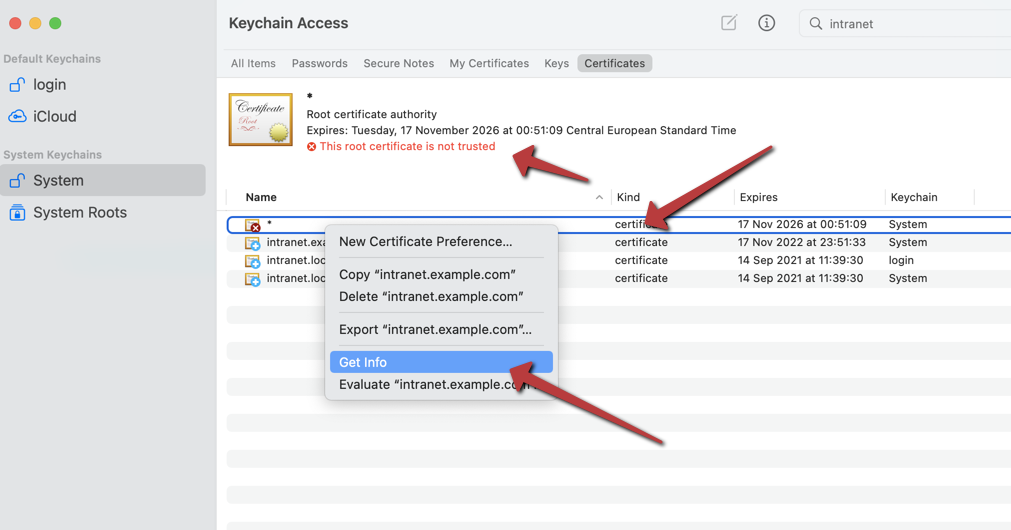Sort the list by the Keychain column header

pos(914,197)
